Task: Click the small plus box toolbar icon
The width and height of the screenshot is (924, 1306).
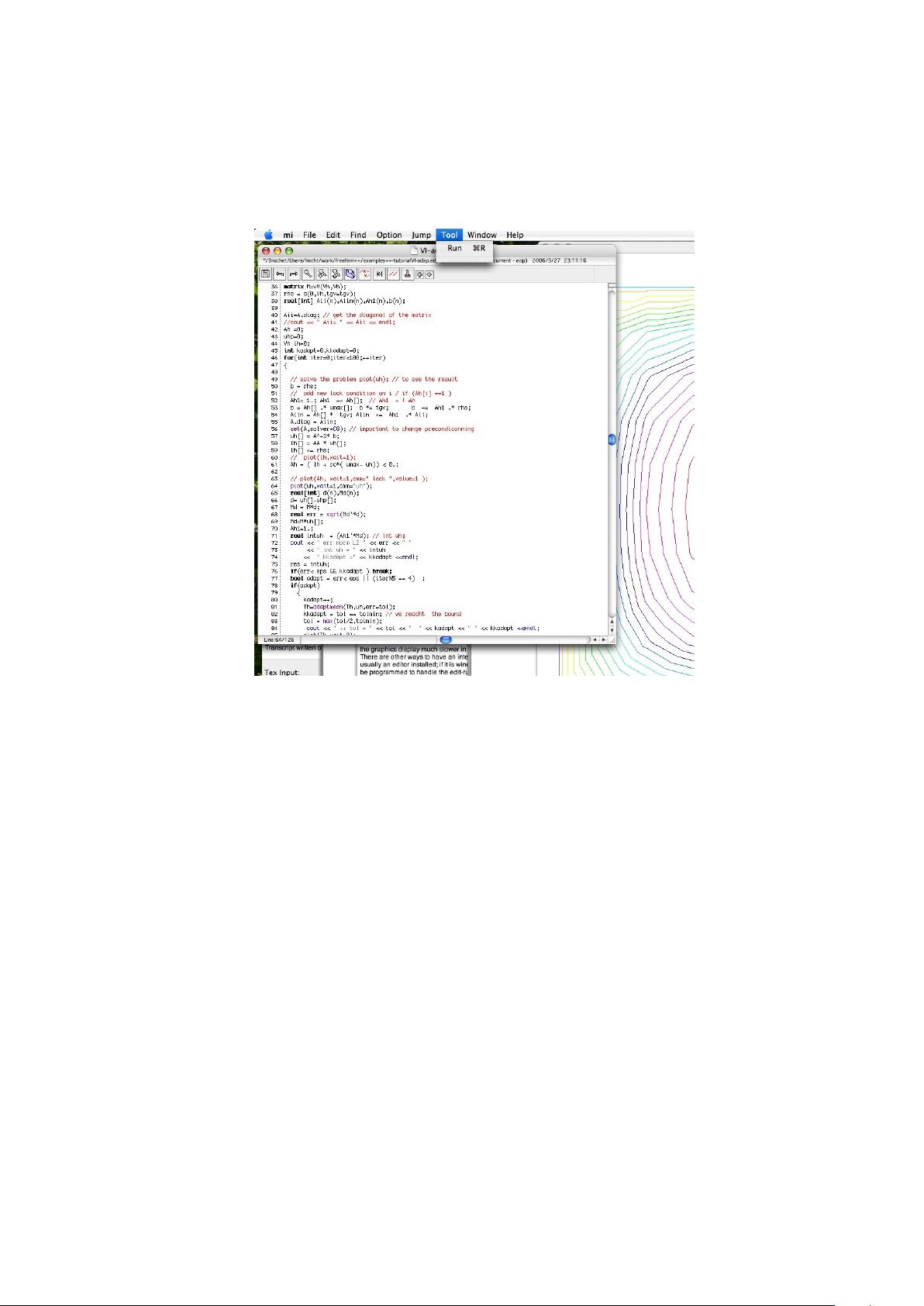Action: click(420, 274)
